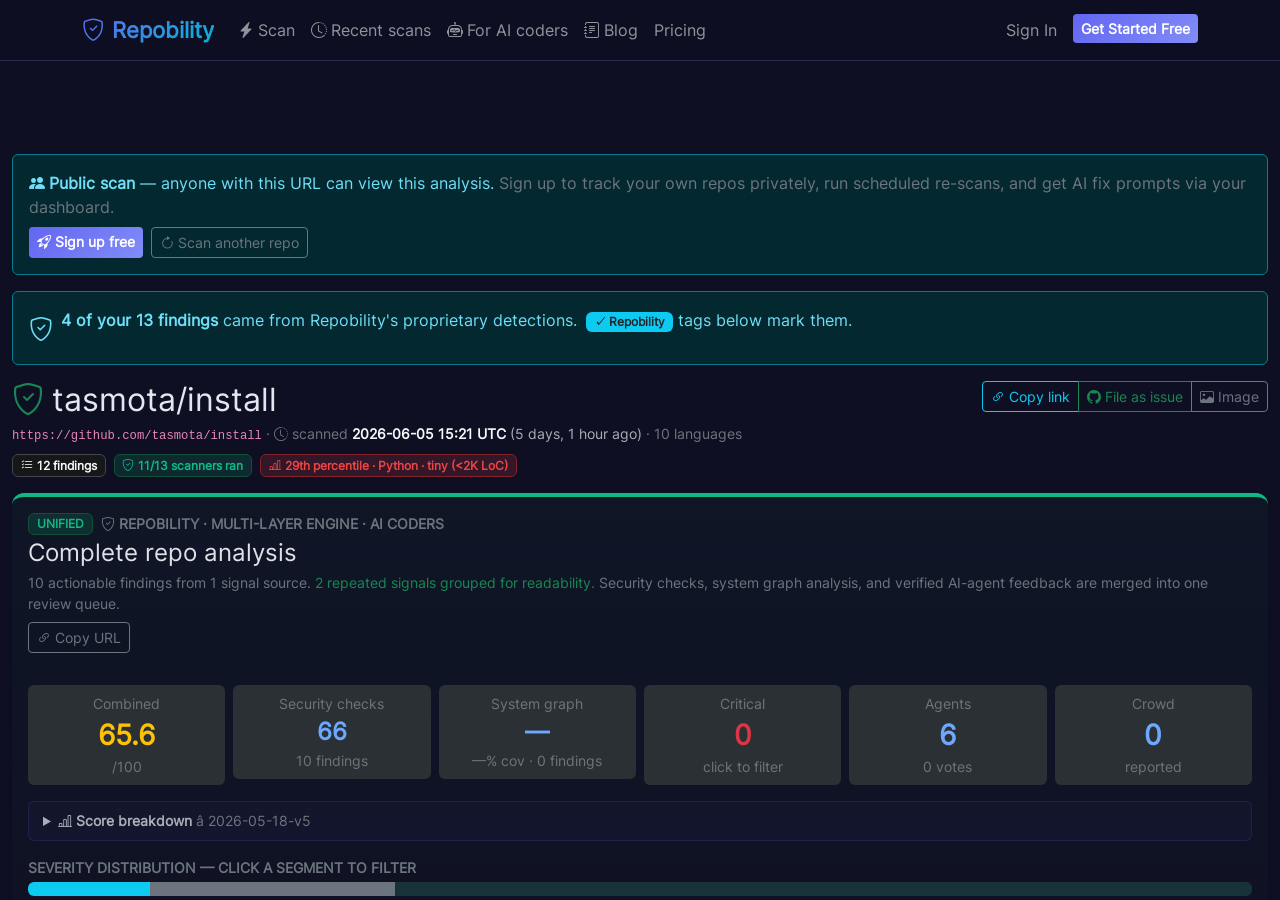Select the System graph card
Image resolution: width=1280 pixels, height=900 pixels.
537,732
